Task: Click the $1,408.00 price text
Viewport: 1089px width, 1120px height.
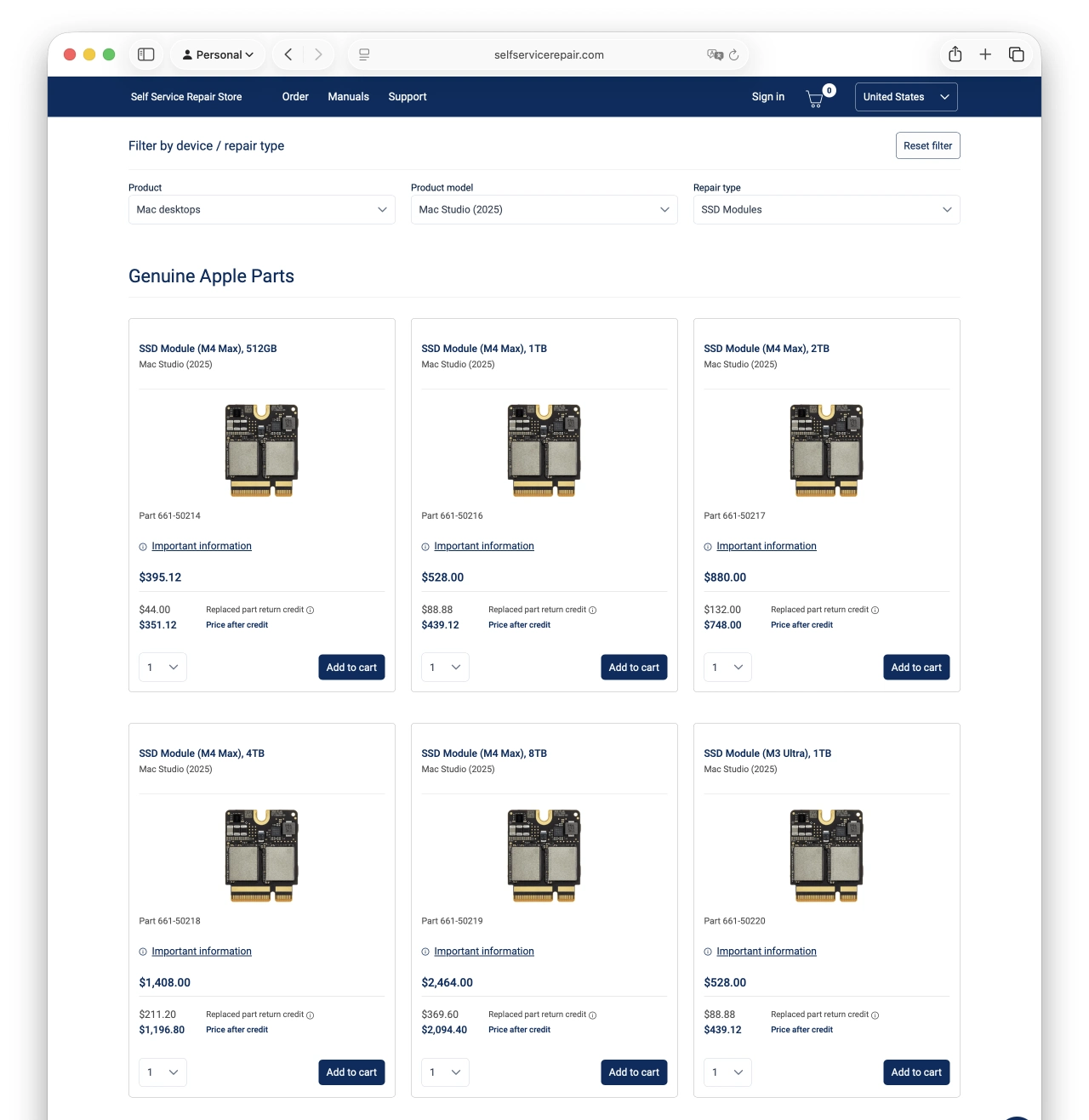Action: 165,982
